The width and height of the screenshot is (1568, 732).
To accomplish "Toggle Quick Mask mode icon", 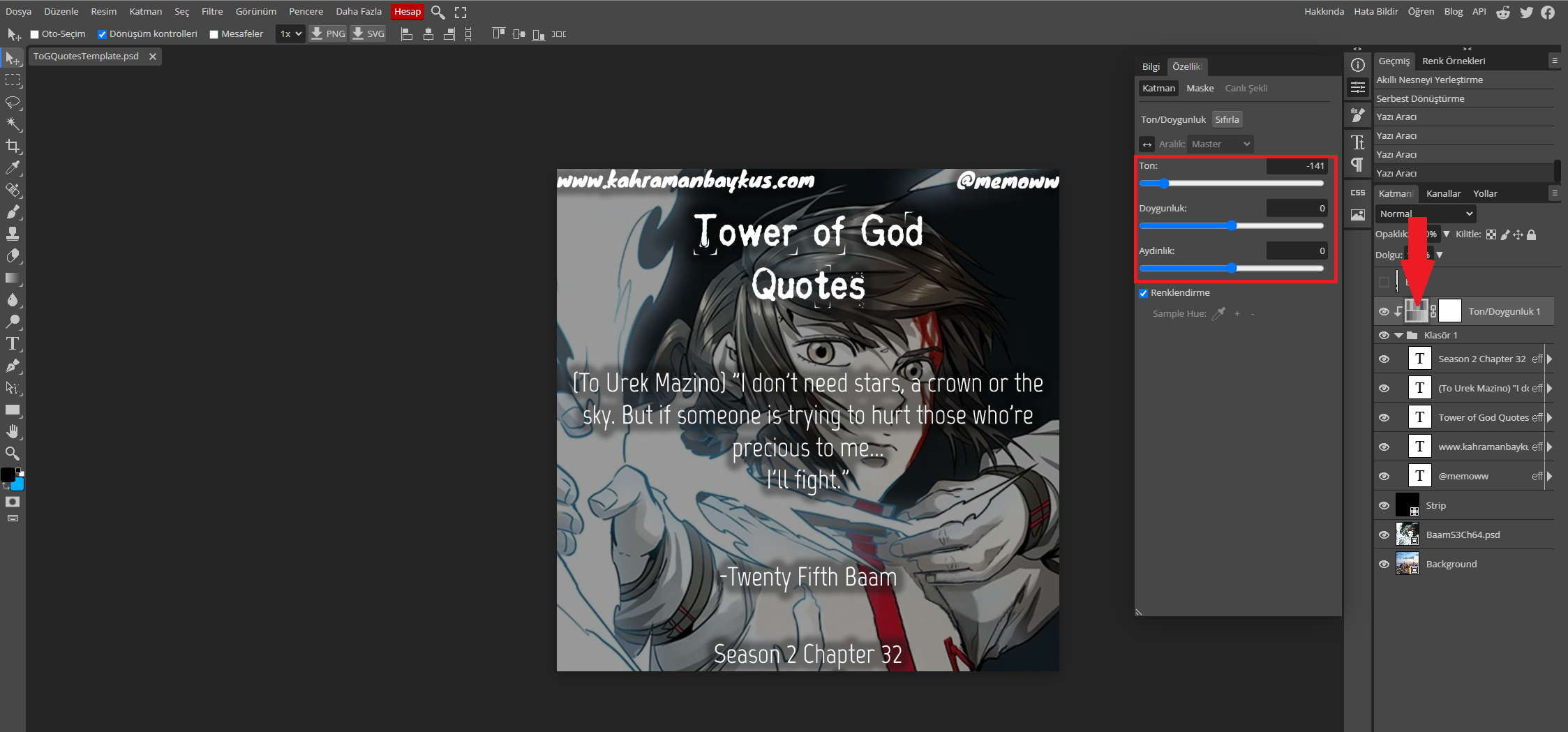I will [13, 502].
